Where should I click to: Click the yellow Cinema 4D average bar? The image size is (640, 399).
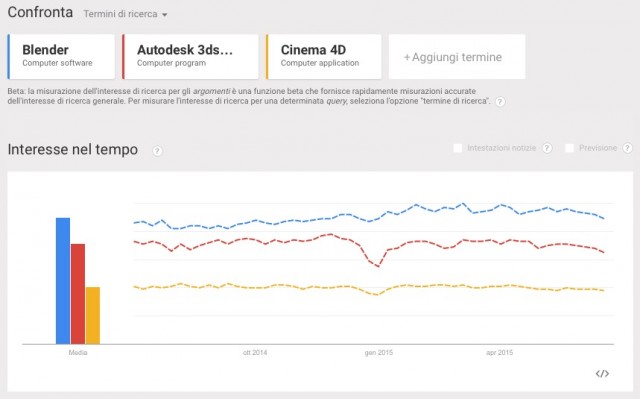(x=93, y=316)
